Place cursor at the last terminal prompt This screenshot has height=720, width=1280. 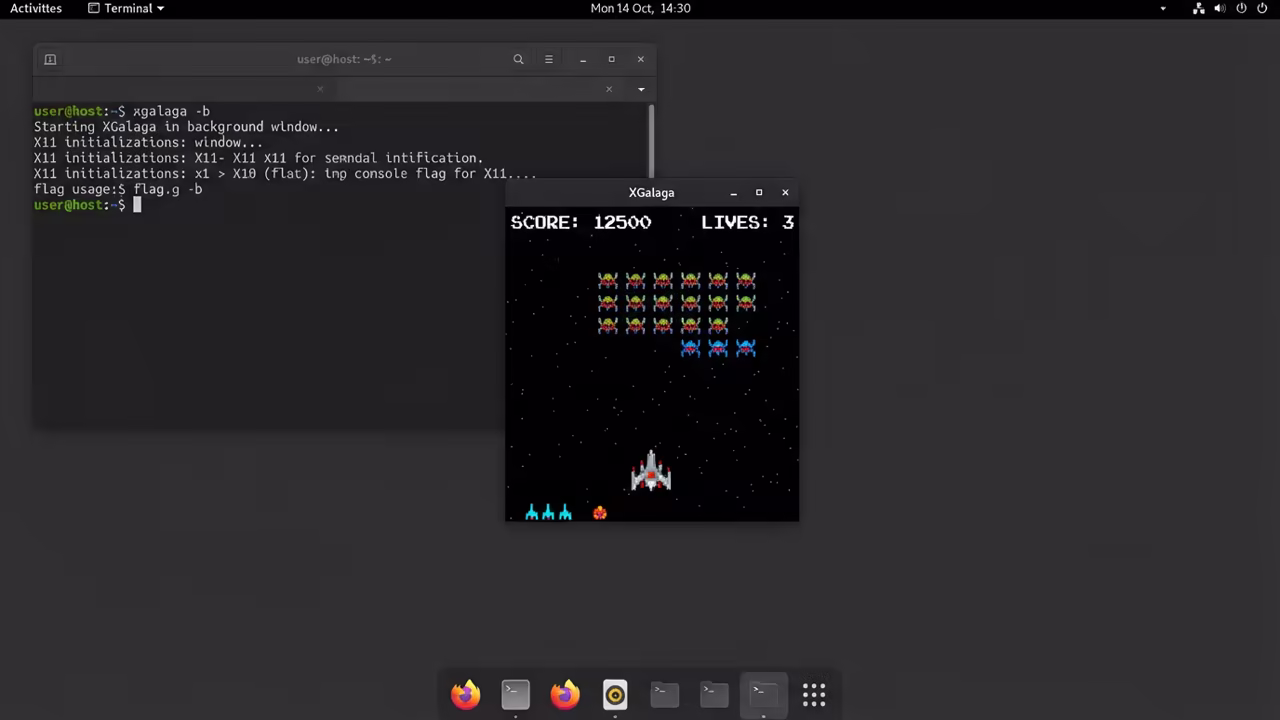tap(137, 205)
